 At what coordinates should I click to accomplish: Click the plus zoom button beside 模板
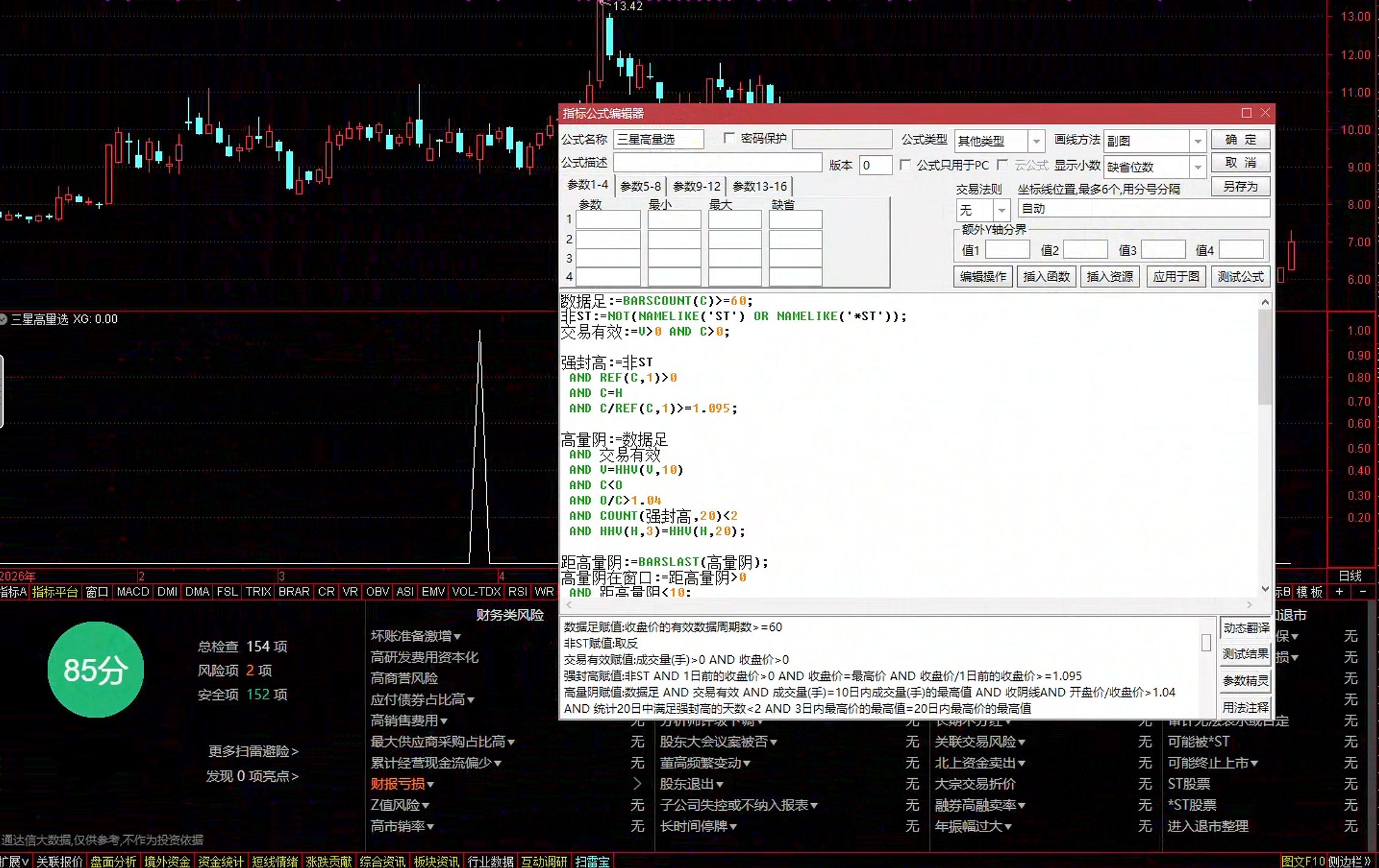pyautogui.click(x=1339, y=592)
